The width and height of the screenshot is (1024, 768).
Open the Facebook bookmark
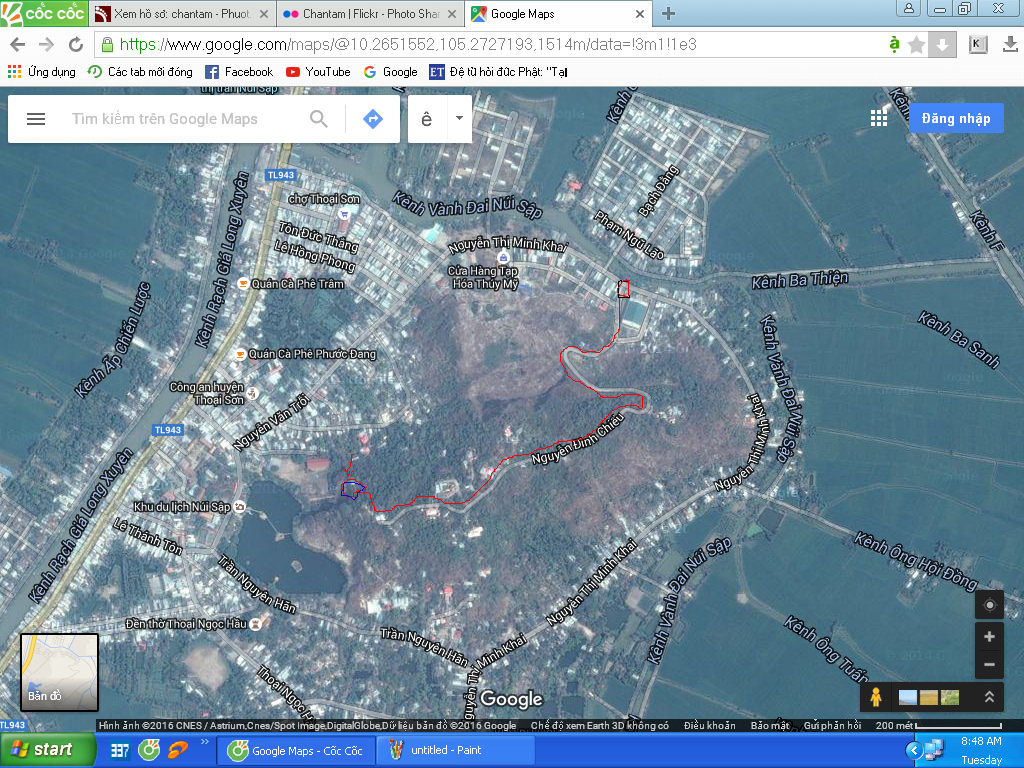pyautogui.click(x=239, y=72)
